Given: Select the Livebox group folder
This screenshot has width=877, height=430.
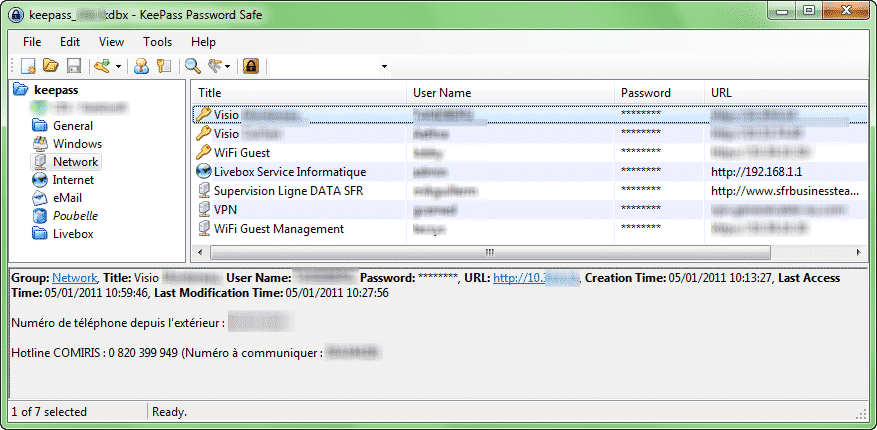Looking at the screenshot, I should coord(73,234).
